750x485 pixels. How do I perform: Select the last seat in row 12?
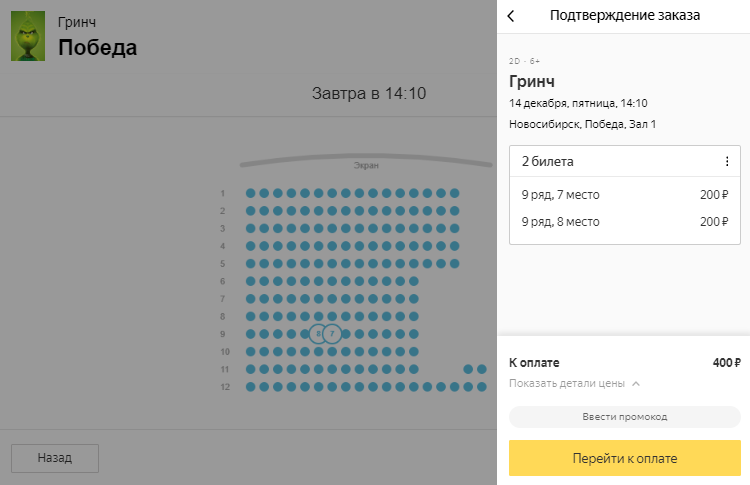tap(482, 387)
